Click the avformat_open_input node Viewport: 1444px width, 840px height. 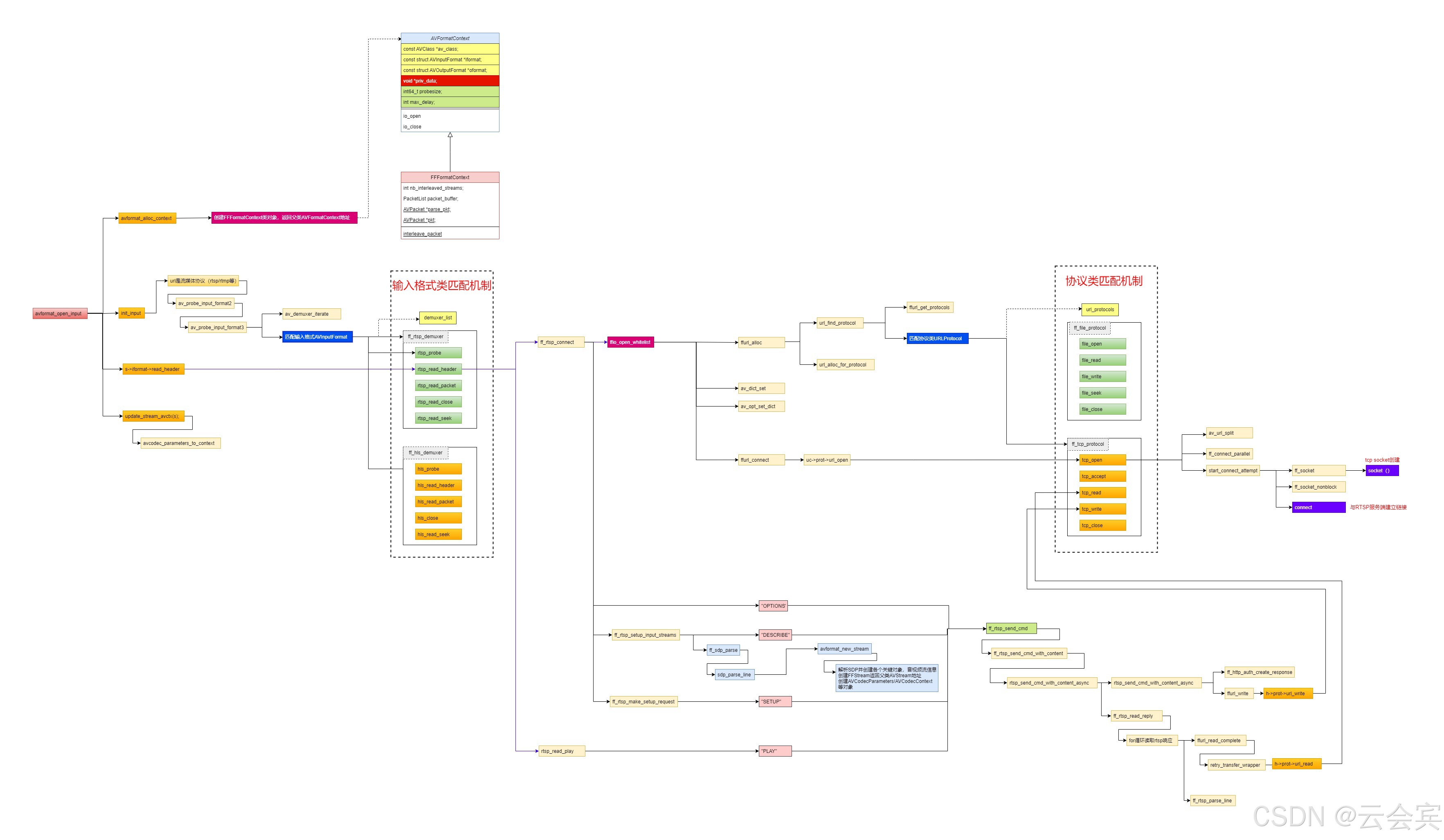60,313
